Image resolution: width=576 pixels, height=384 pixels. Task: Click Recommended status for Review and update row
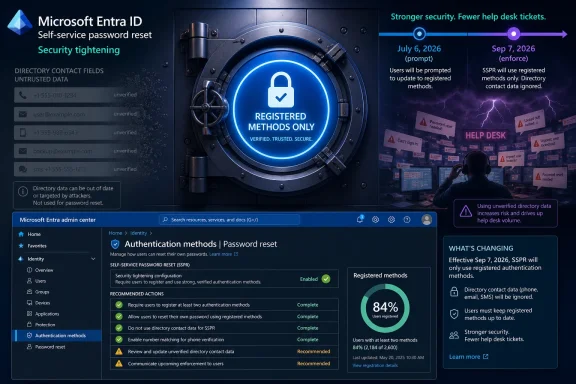[x=313, y=352]
